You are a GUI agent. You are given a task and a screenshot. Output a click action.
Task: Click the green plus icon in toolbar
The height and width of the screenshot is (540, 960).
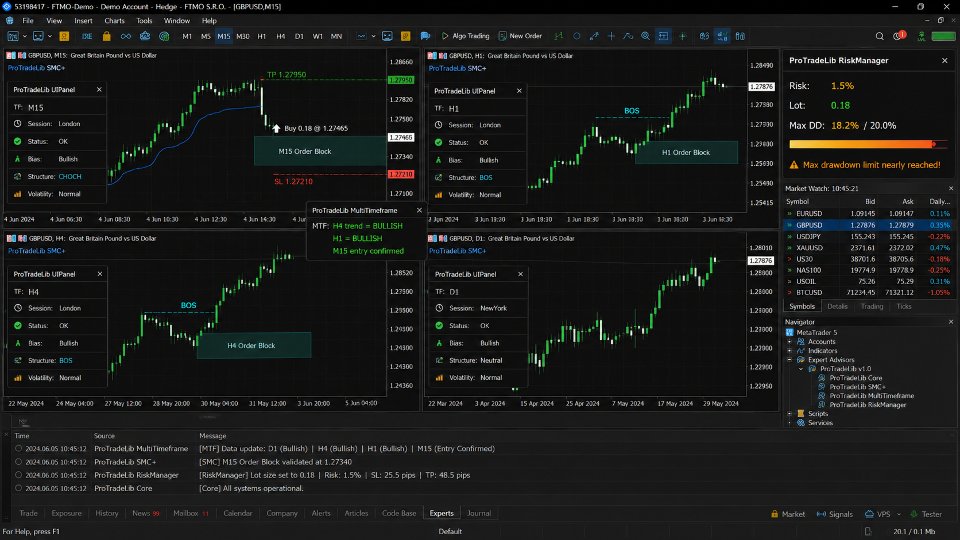pos(683,36)
